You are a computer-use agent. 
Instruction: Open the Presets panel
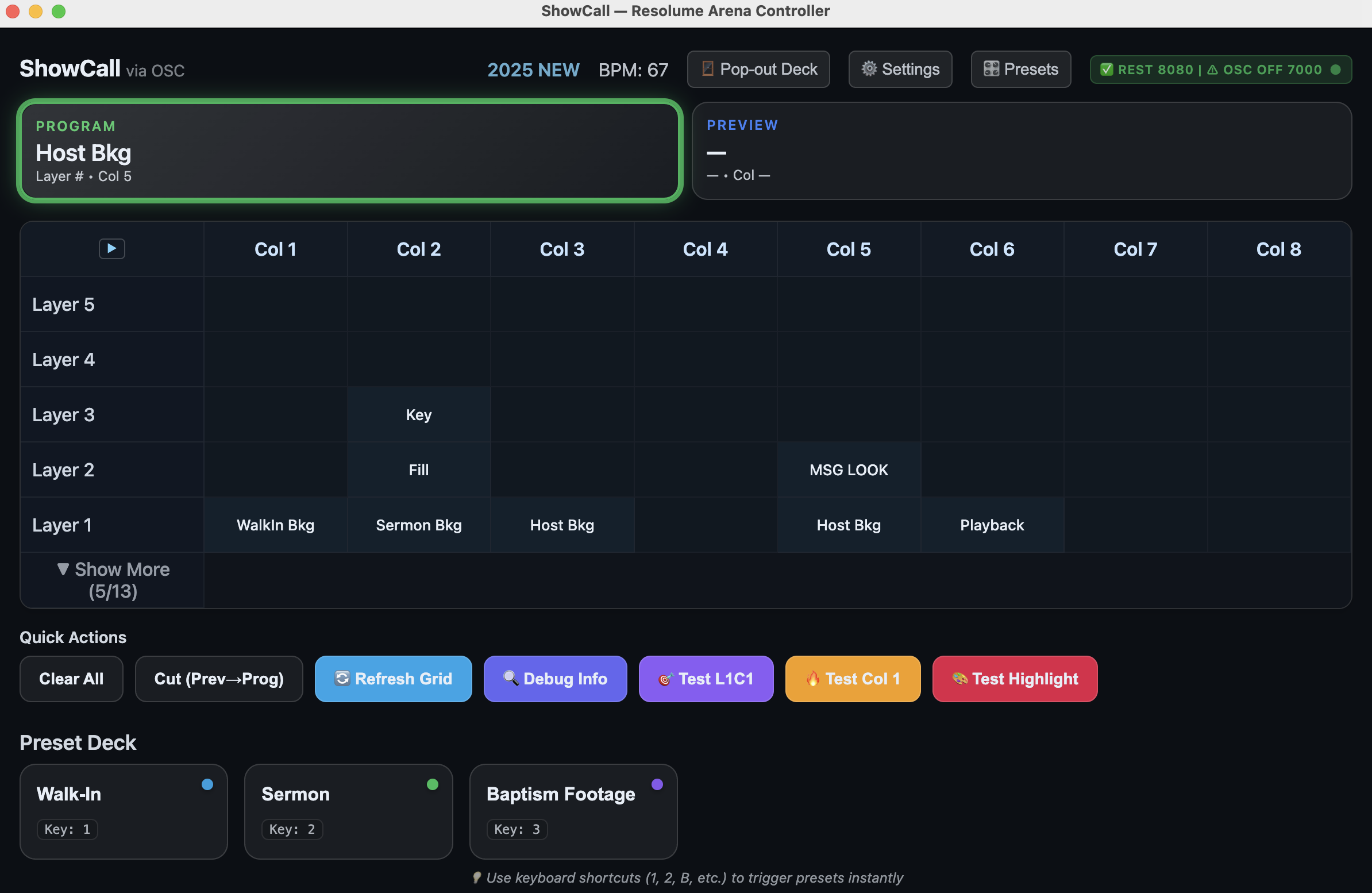1020,69
